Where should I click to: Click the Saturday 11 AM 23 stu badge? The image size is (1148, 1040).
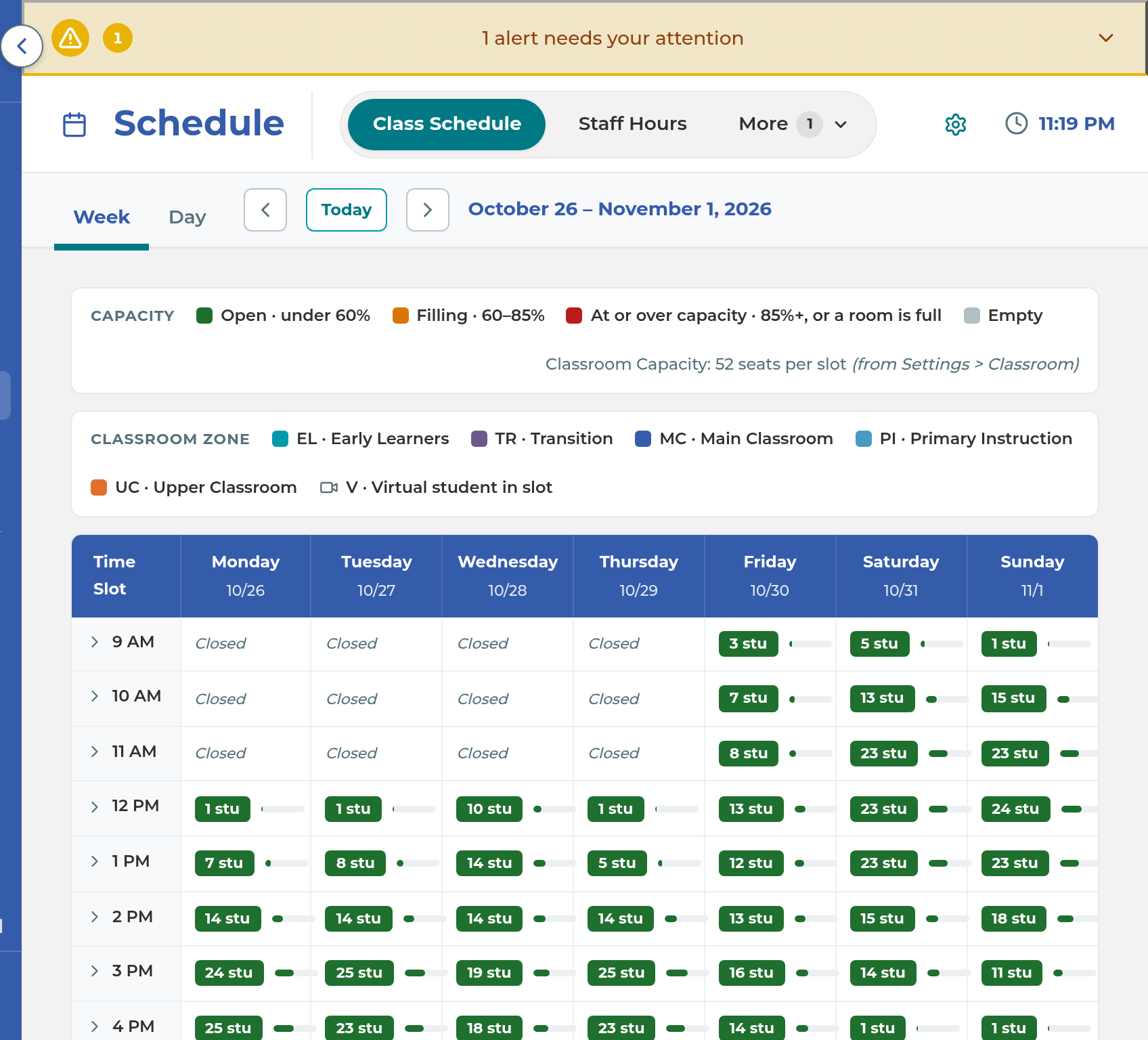click(x=884, y=754)
